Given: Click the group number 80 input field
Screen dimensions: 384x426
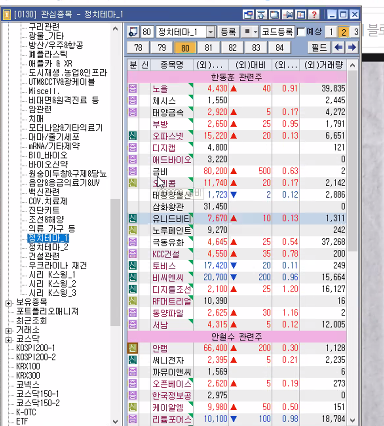Looking at the screenshot, I should tap(147, 32).
